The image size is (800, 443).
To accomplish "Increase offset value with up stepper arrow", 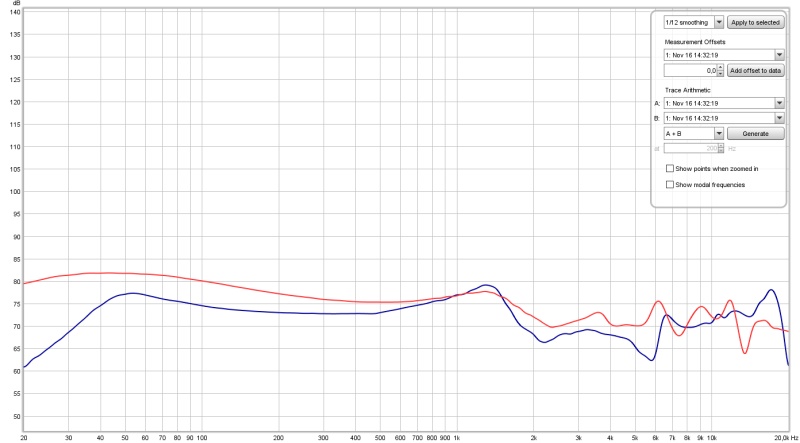I will [x=720, y=67].
